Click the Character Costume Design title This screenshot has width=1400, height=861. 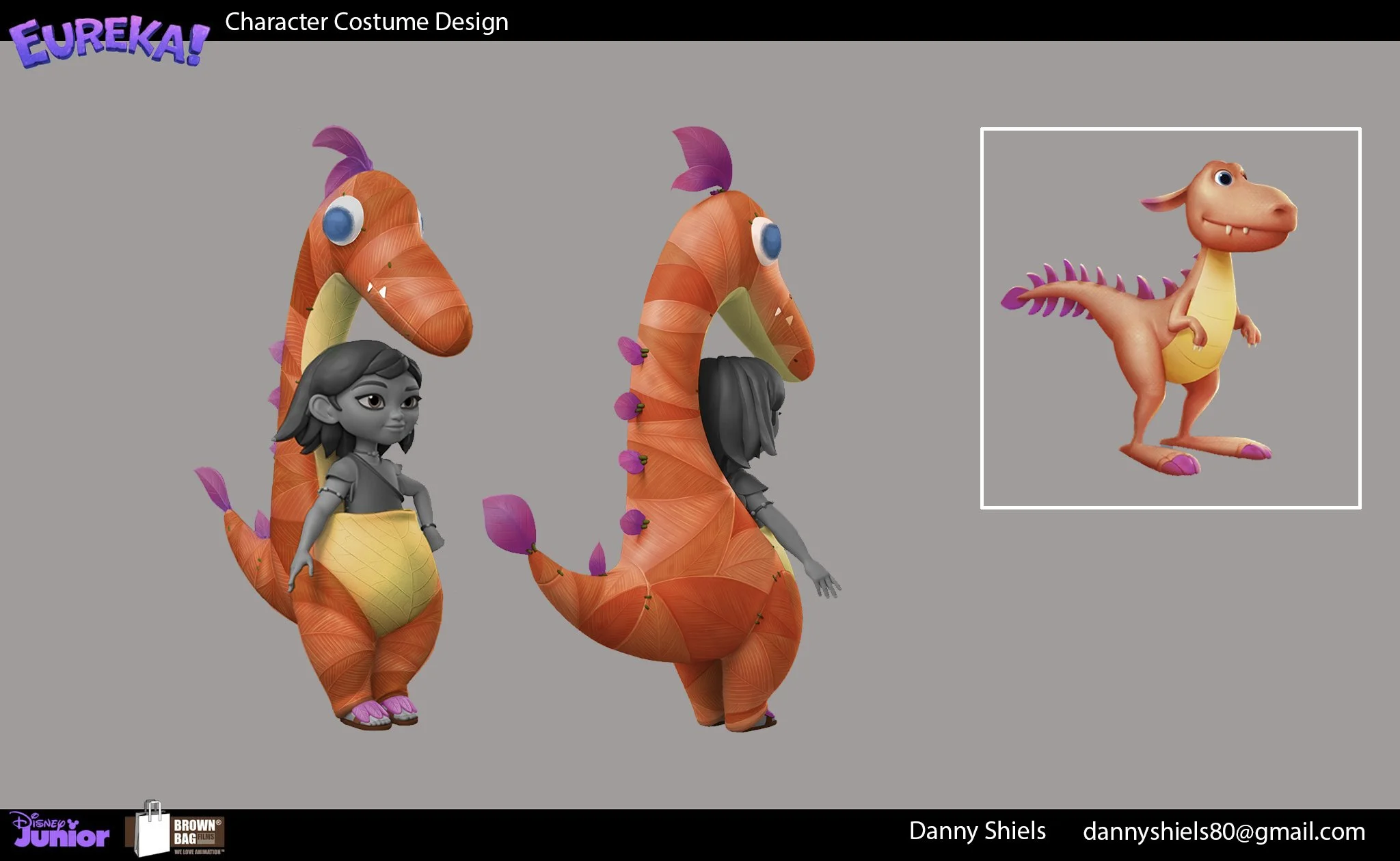366,22
